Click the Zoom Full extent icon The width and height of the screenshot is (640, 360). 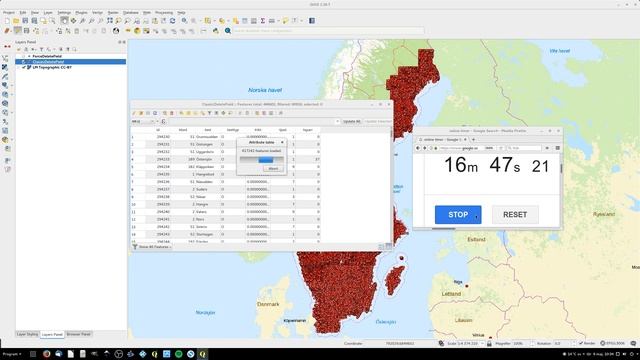click(x=110, y=21)
